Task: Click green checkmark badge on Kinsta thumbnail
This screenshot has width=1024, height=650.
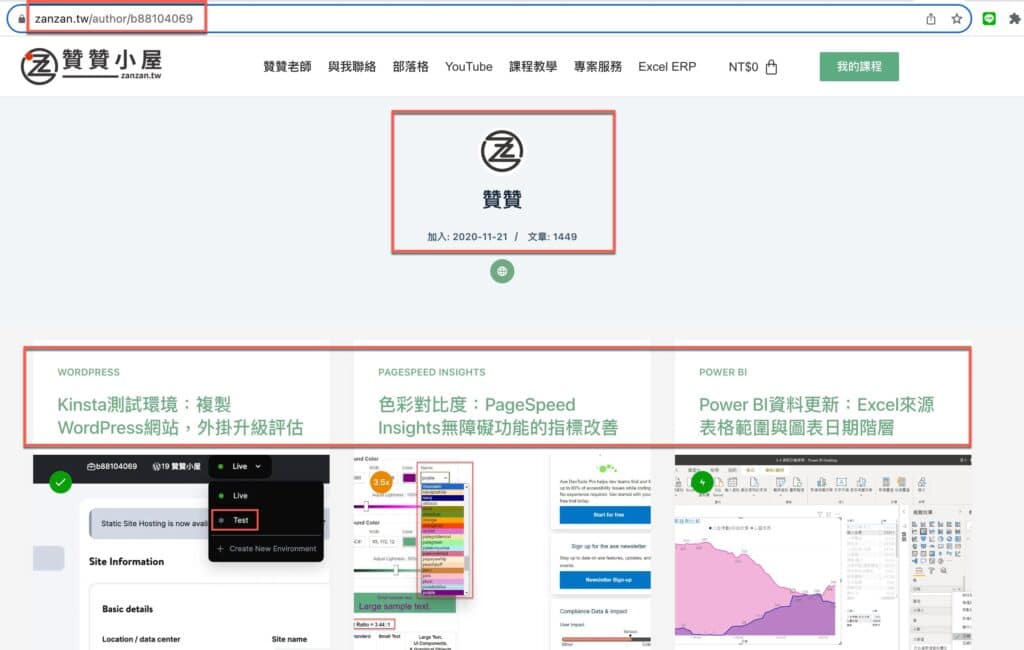Action: (61, 482)
